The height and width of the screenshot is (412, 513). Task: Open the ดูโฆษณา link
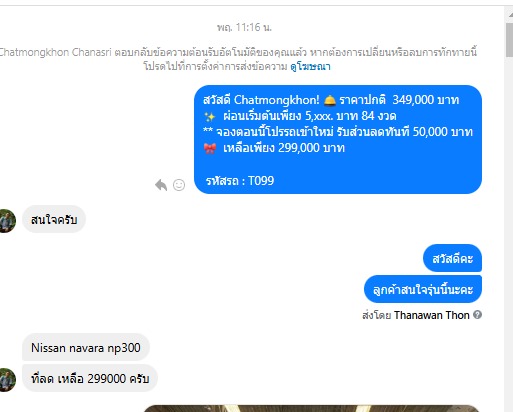(x=310, y=66)
